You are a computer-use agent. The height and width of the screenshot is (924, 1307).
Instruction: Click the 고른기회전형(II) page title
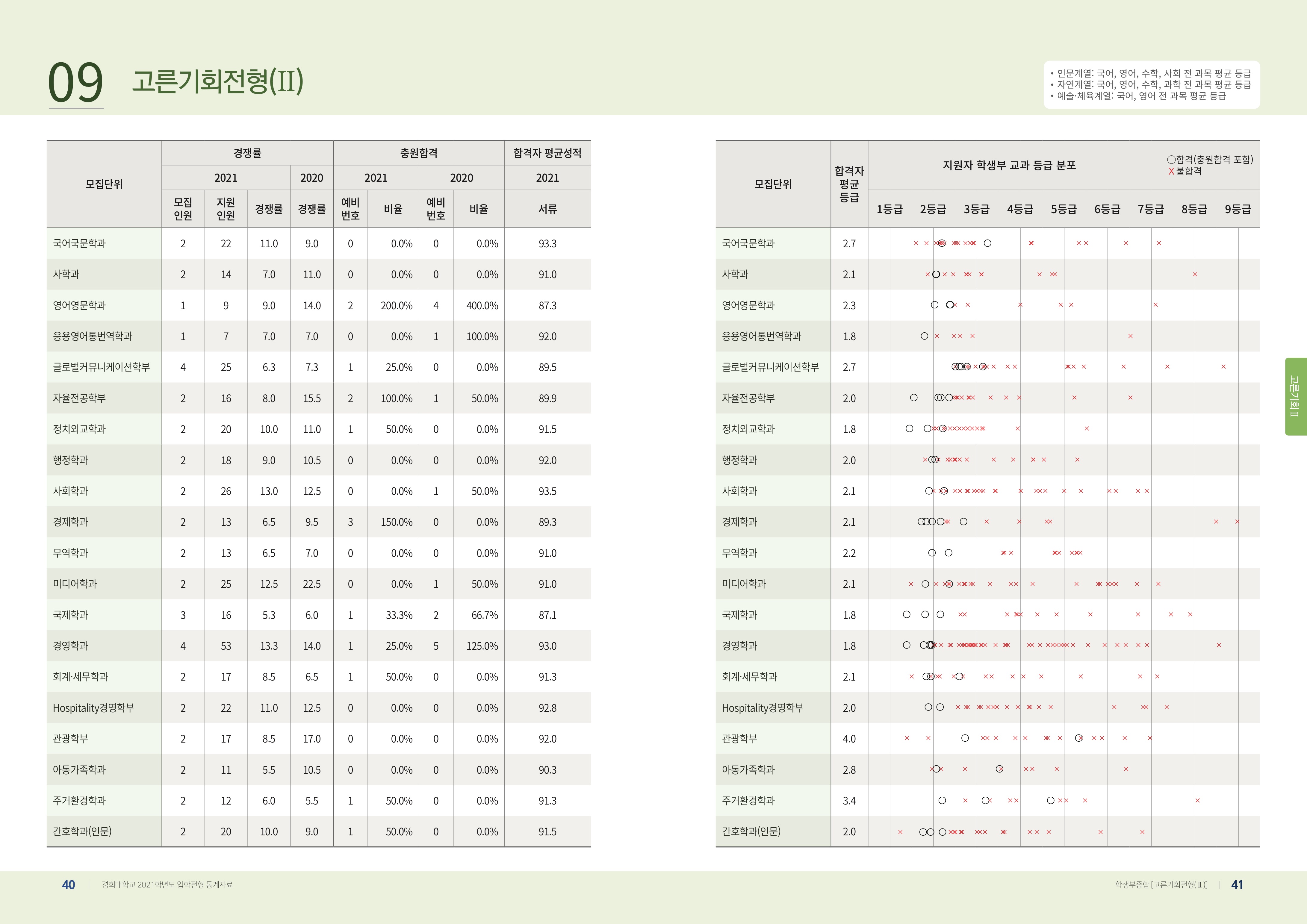click(217, 81)
